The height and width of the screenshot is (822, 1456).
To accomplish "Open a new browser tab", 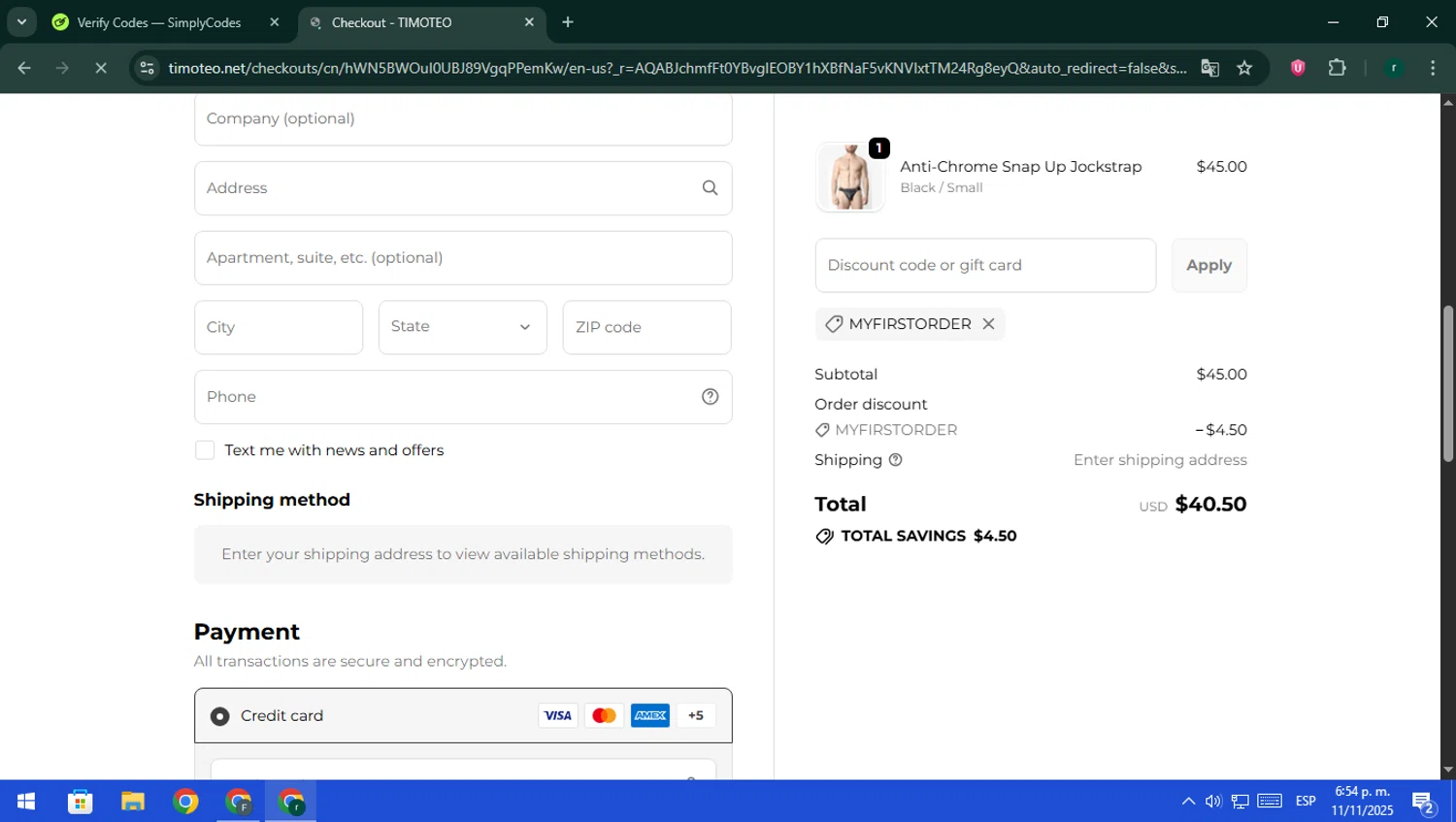I will [568, 22].
